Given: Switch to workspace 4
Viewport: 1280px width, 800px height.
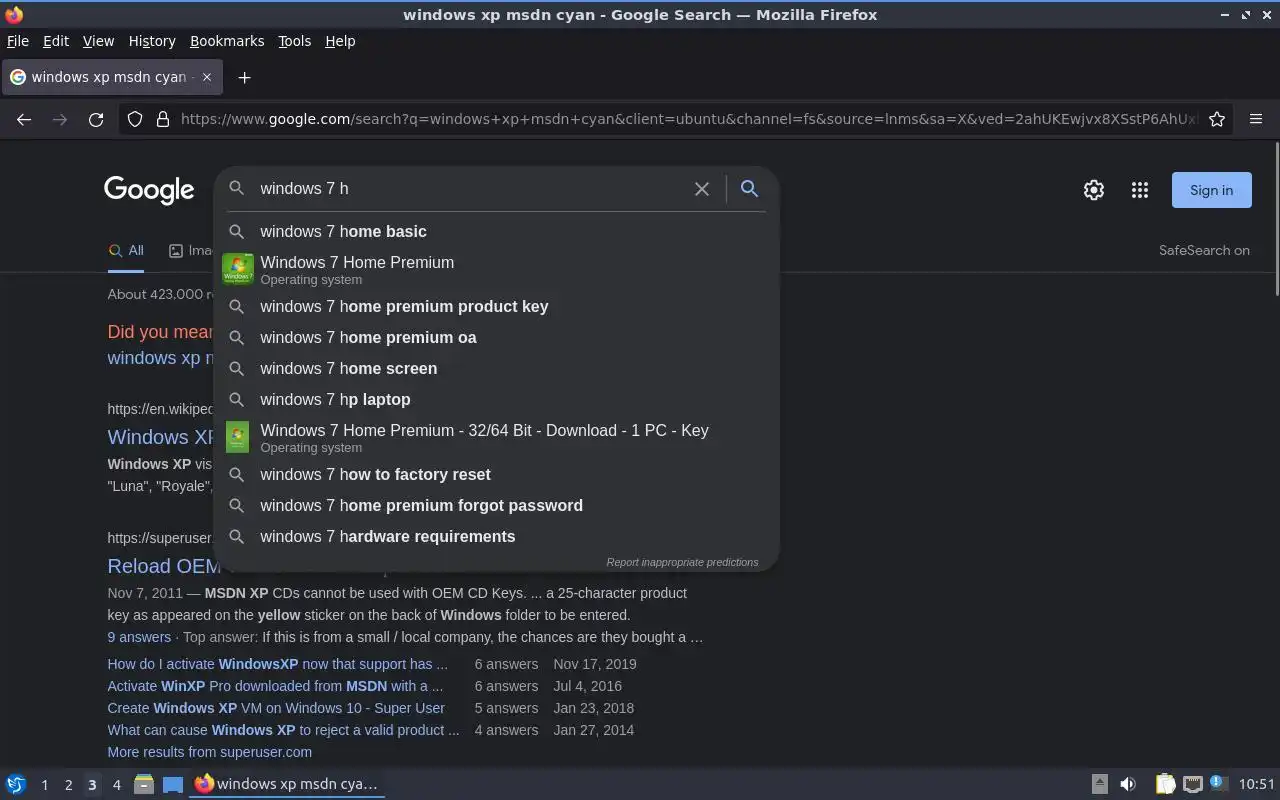Looking at the screenshot, I should 116,785.
